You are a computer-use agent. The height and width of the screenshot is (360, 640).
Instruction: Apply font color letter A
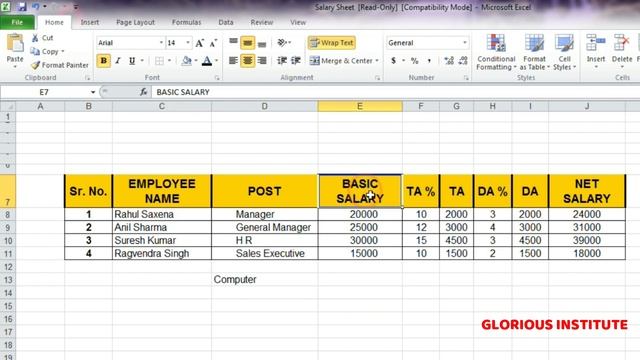point(207,61)
